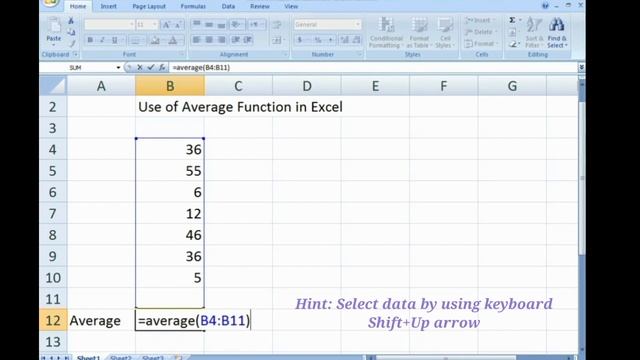This screenshot has height=360, width=640.
Task: Click the Increase Font Size icon
Action: [x=167, y=25]
